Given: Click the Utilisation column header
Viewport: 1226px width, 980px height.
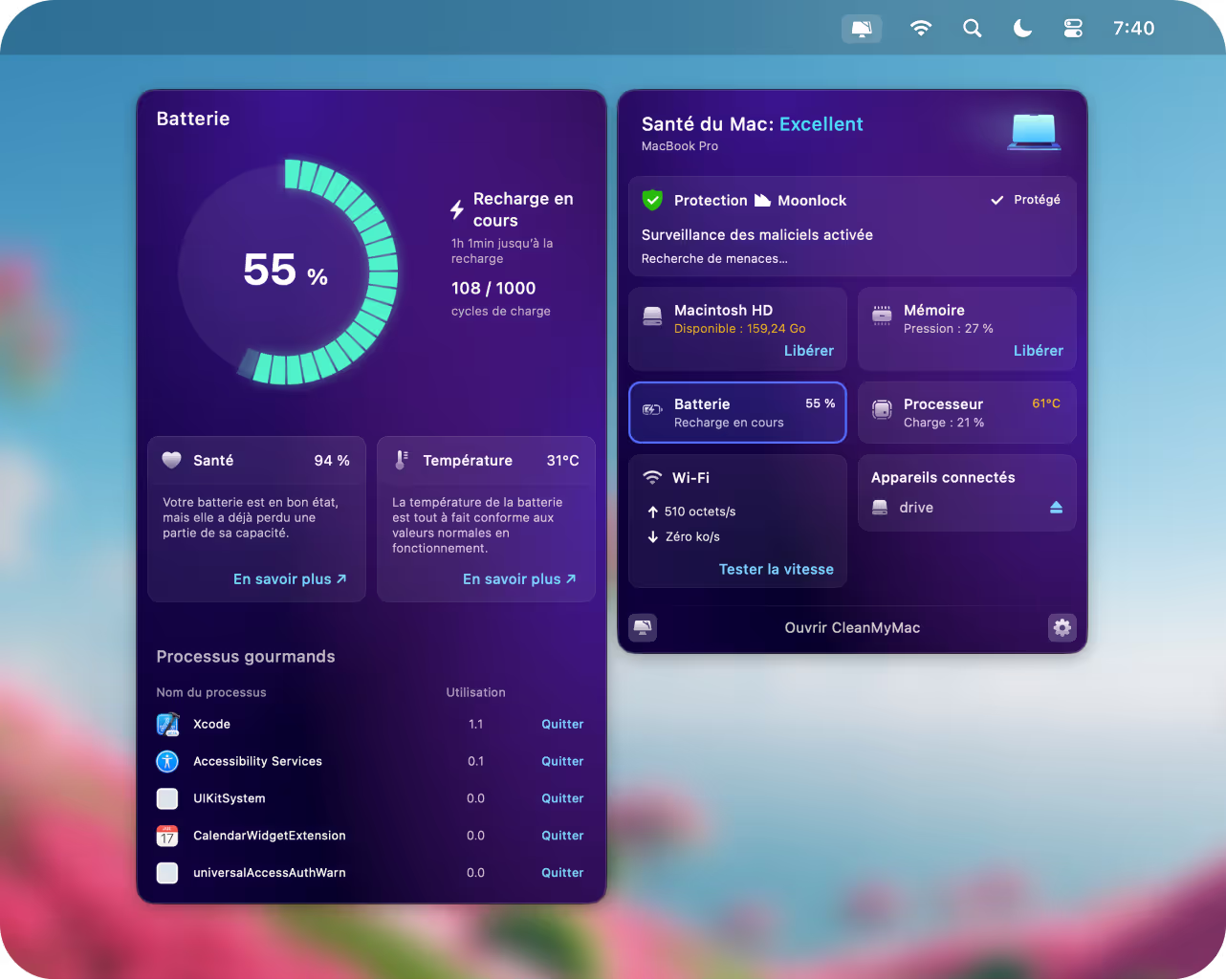Looking at the screenshot, I should [475, 693].
